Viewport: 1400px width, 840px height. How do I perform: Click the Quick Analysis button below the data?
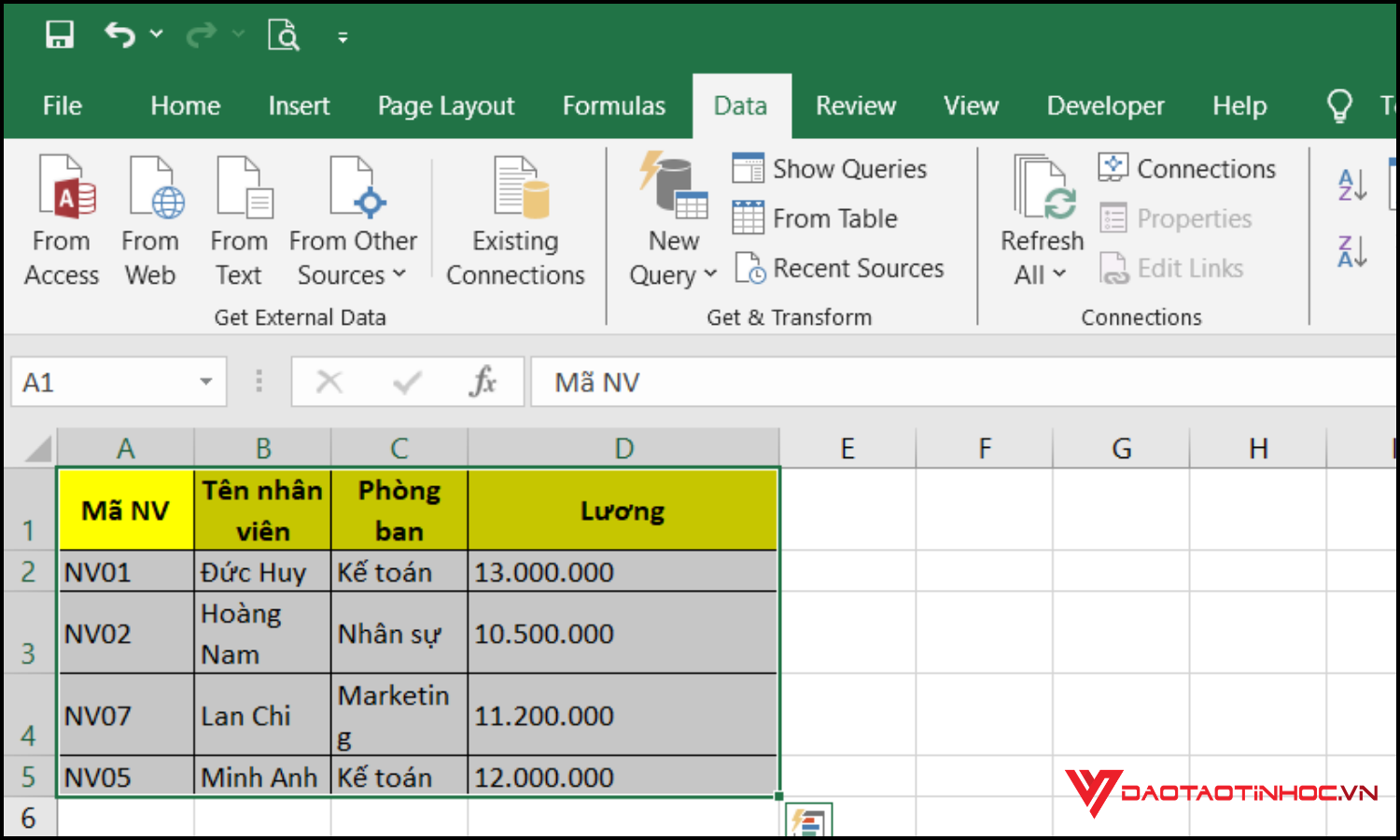coord(809,821)
